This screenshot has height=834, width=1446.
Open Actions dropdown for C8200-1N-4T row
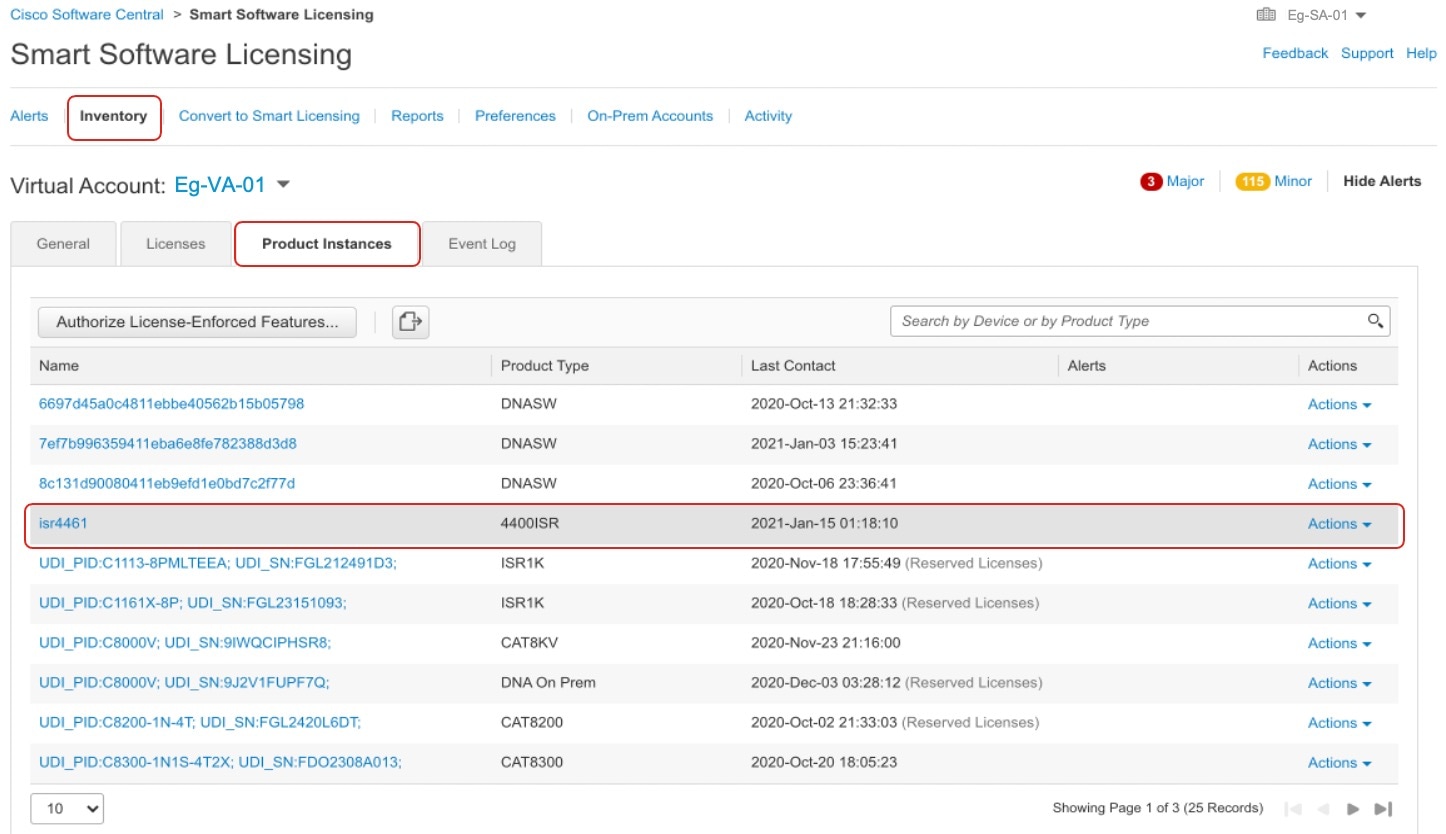point(1339,723)
